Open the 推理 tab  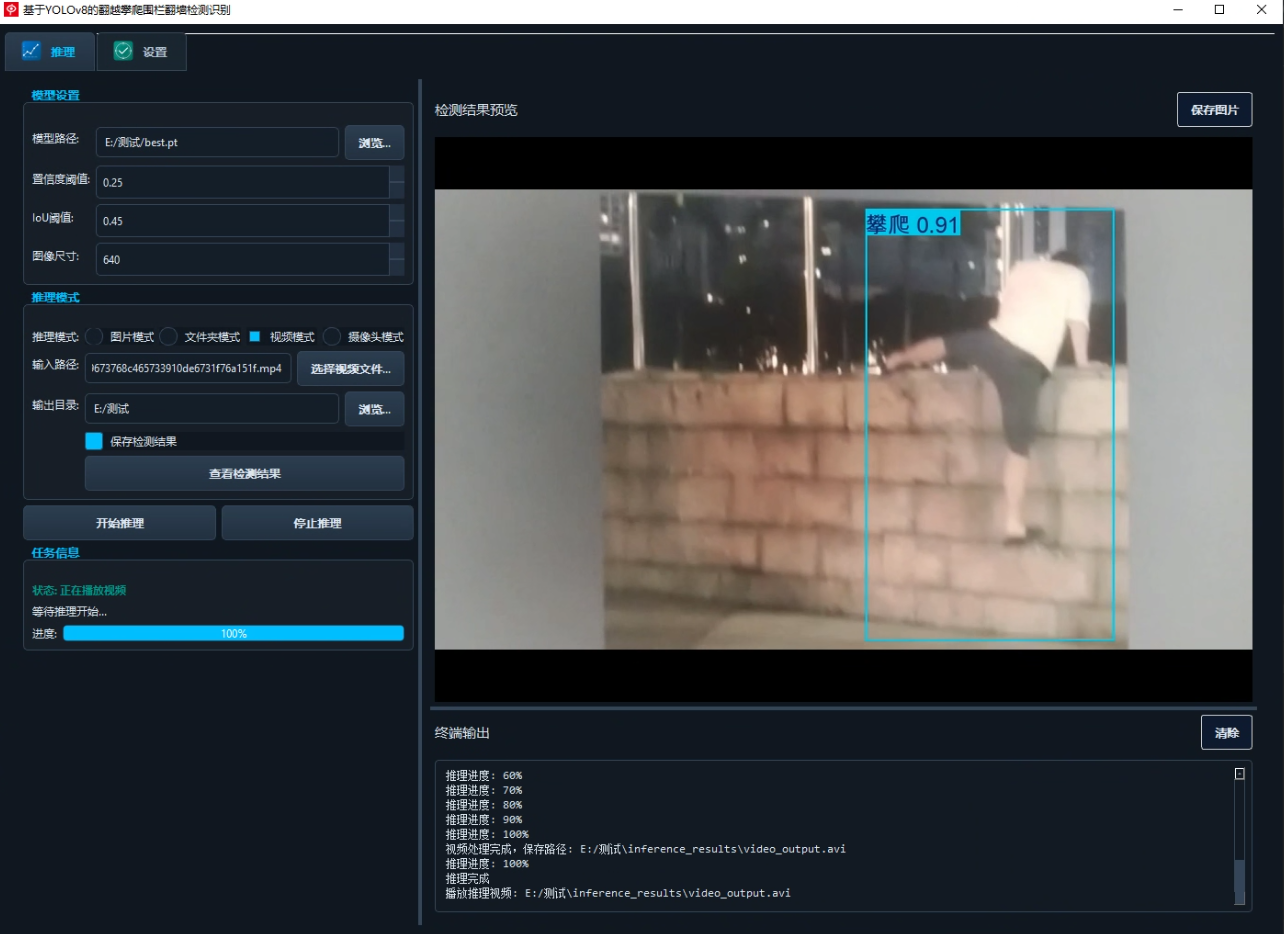pyautogui.click(x=50, y=52)
